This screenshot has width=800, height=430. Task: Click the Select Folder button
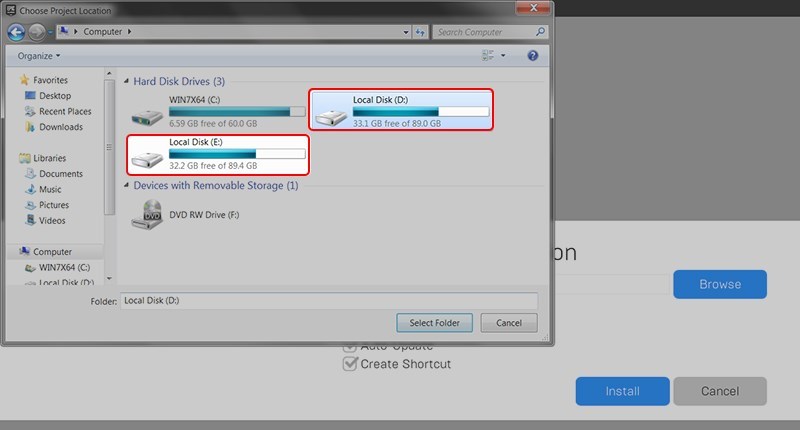coord(435,323)
